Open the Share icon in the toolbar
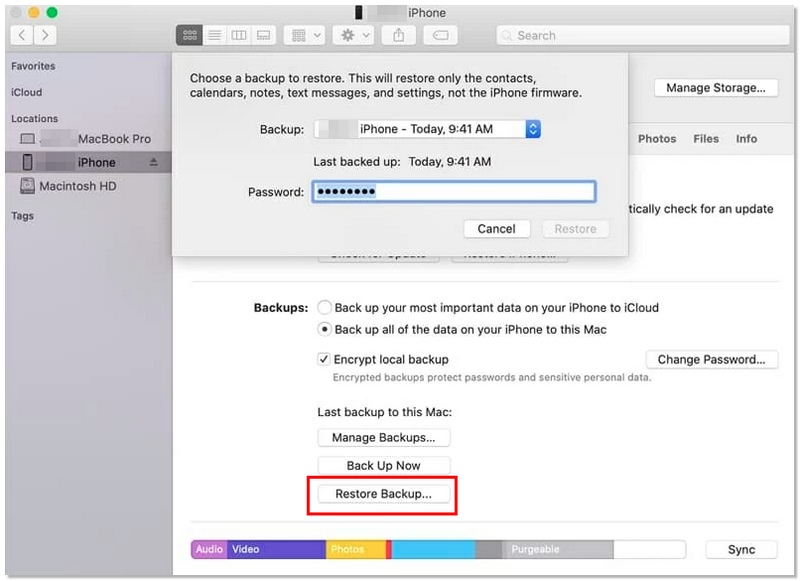The height and width of the screenshot is (581, 800). click(x=399, y=35)
